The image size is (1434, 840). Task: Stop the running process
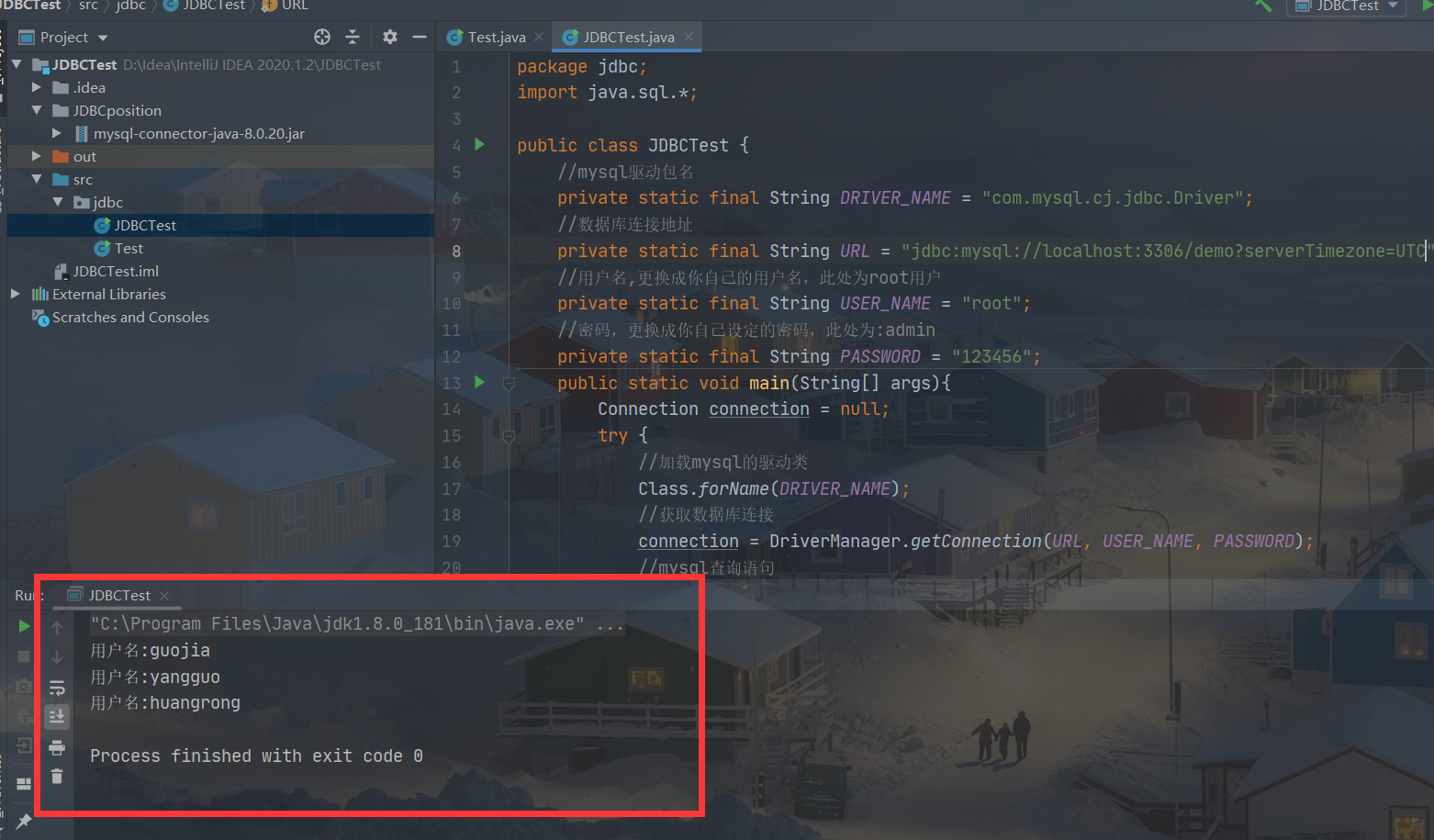pos(23,655)
